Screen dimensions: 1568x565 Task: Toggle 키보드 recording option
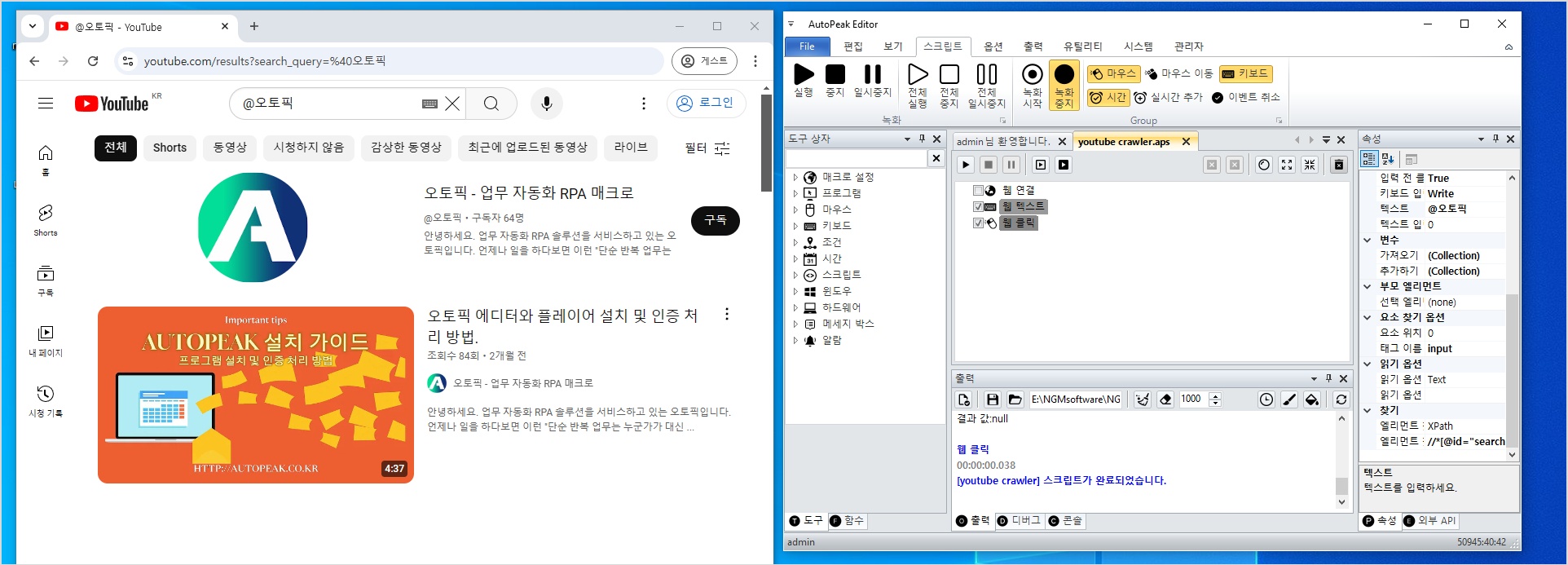tap(1245, 73)
